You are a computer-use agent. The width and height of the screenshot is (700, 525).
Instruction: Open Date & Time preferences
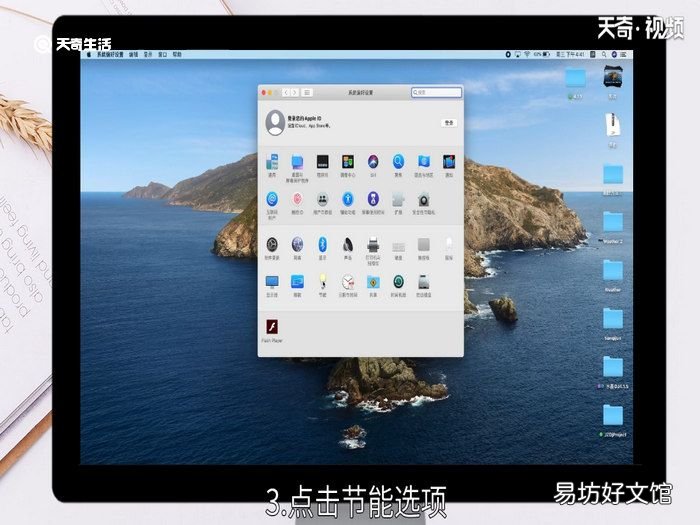348,282
